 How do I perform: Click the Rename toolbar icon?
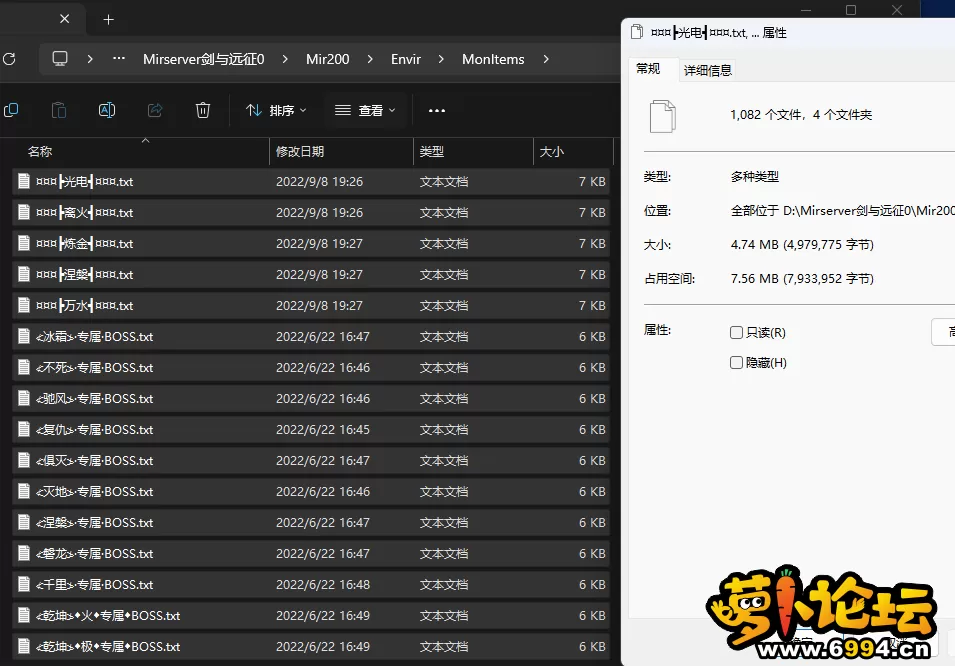pyautogui.click(x=107, y=110)
